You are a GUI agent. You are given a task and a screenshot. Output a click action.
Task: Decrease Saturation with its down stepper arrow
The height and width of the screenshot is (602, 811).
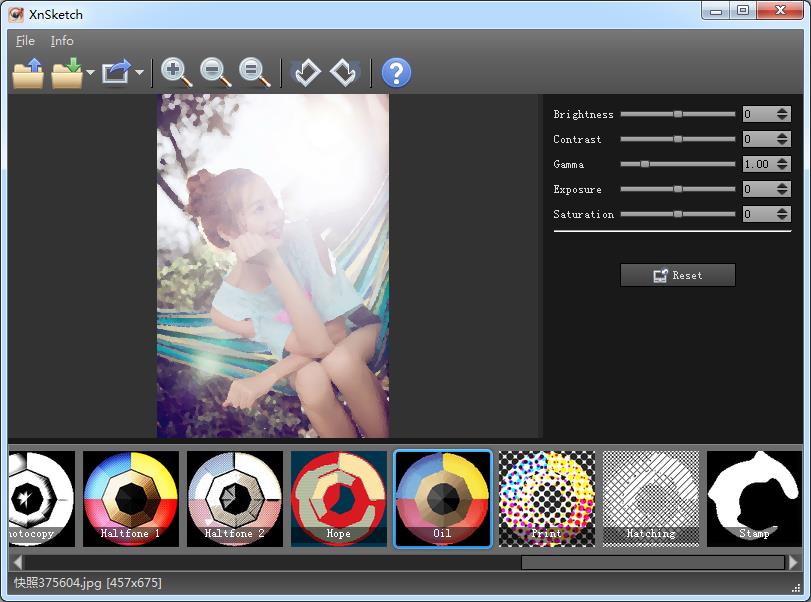(x=783, y=217)
